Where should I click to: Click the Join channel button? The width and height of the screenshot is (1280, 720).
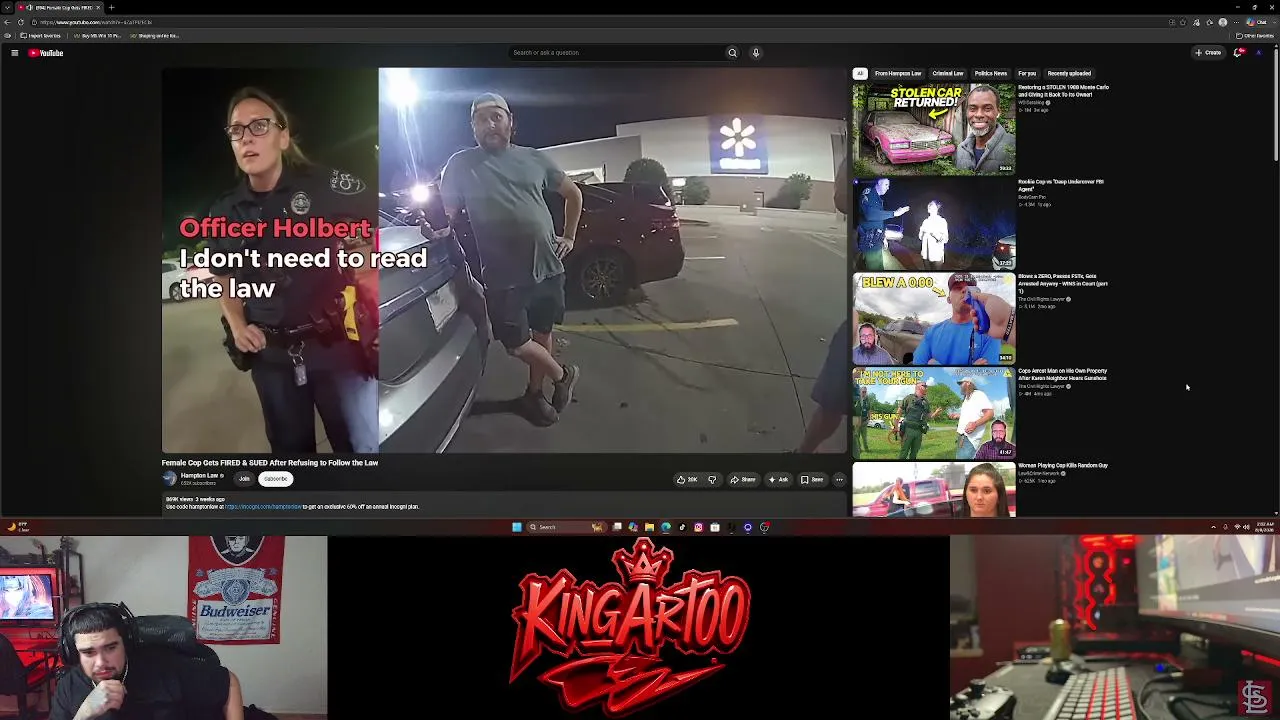(244, 479)
